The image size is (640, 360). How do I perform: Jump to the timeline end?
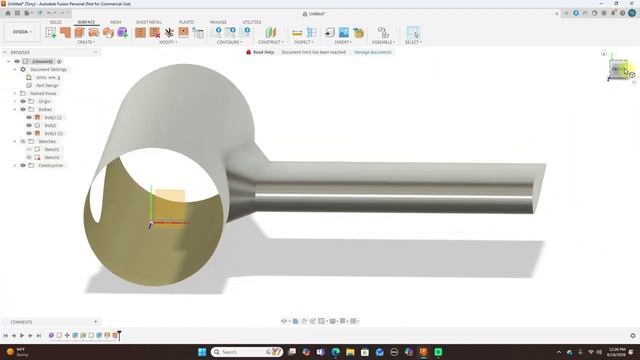coord(39,336)
